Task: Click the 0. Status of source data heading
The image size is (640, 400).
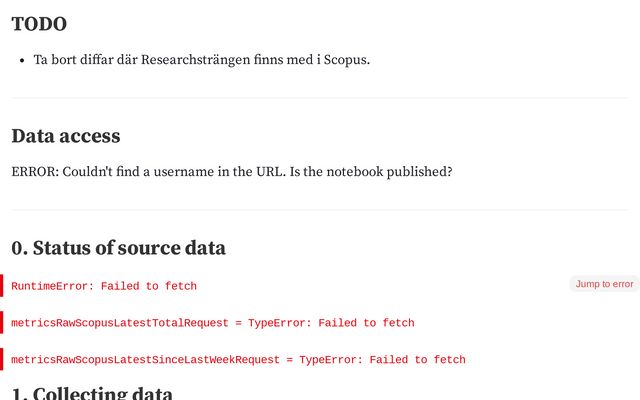Action: [118, 248]
